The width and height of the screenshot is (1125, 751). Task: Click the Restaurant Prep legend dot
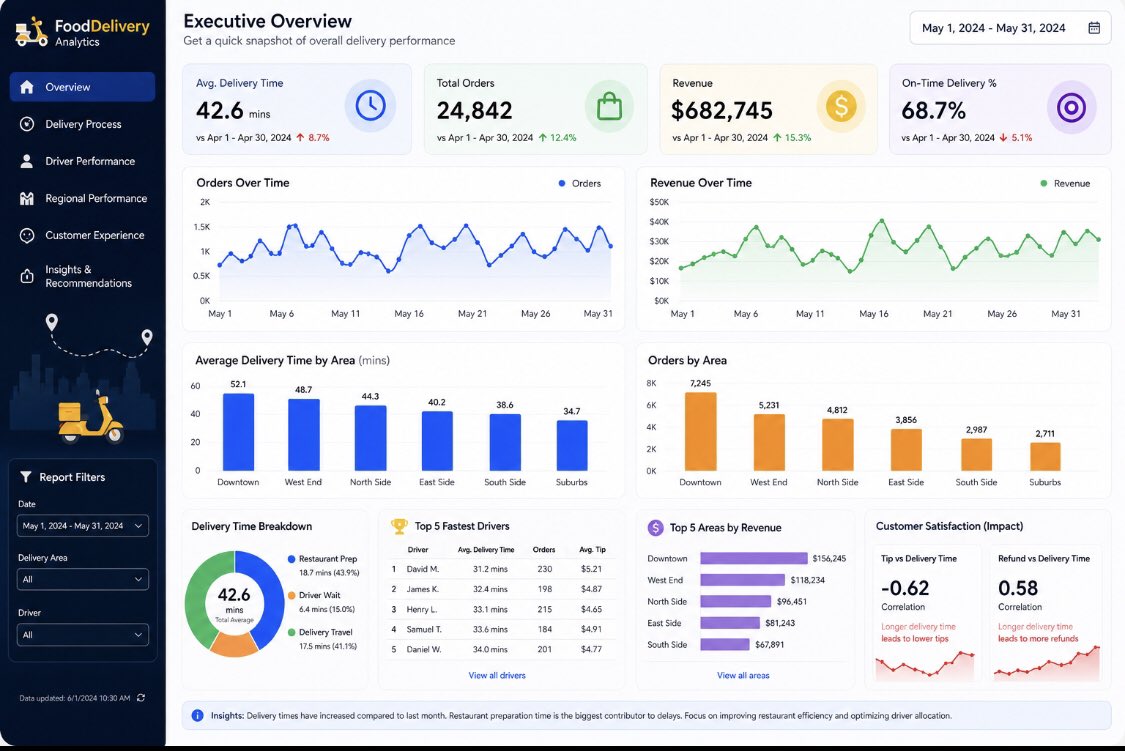tap(291, 559)
